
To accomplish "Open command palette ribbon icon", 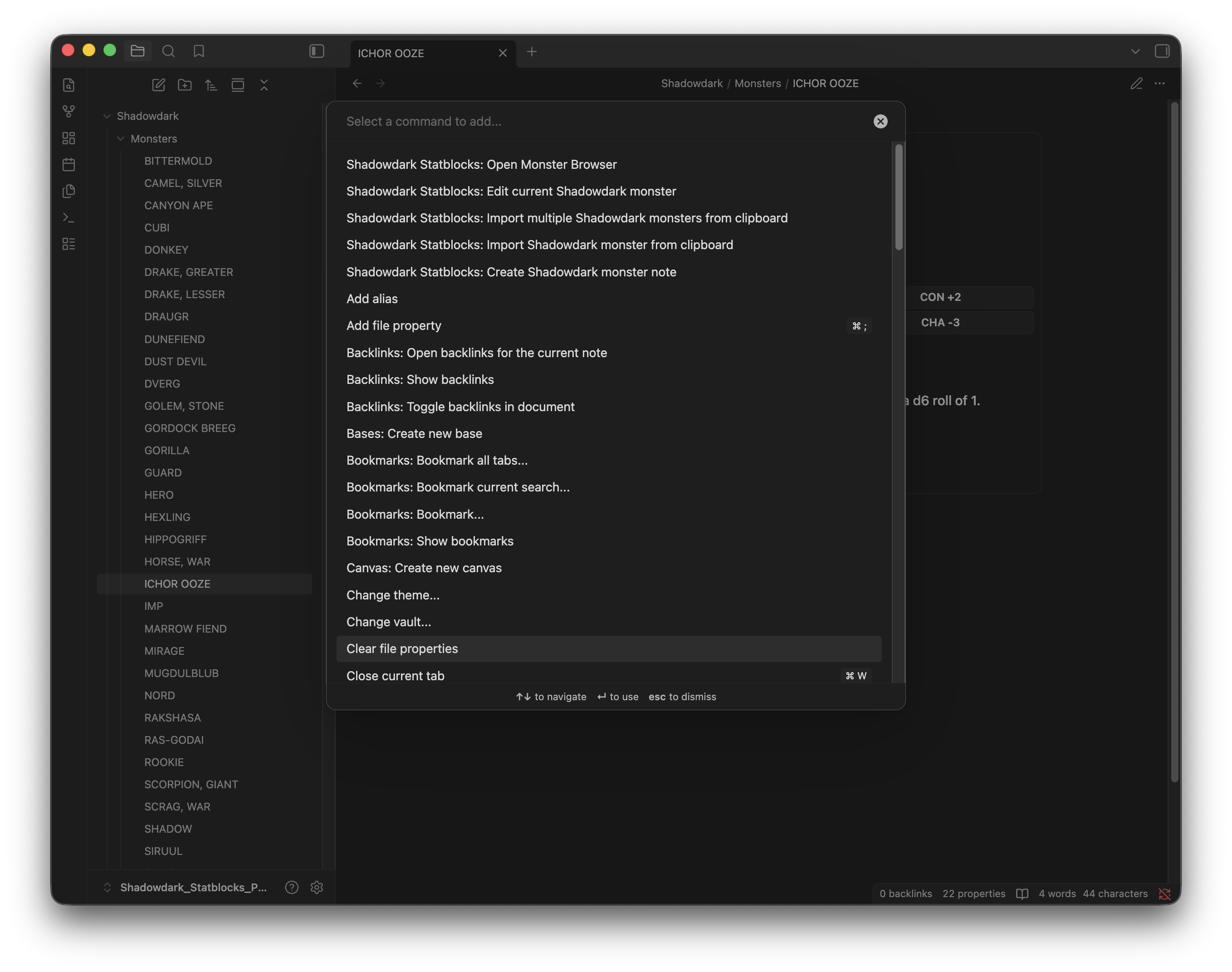I will click(x=69, y=217).
